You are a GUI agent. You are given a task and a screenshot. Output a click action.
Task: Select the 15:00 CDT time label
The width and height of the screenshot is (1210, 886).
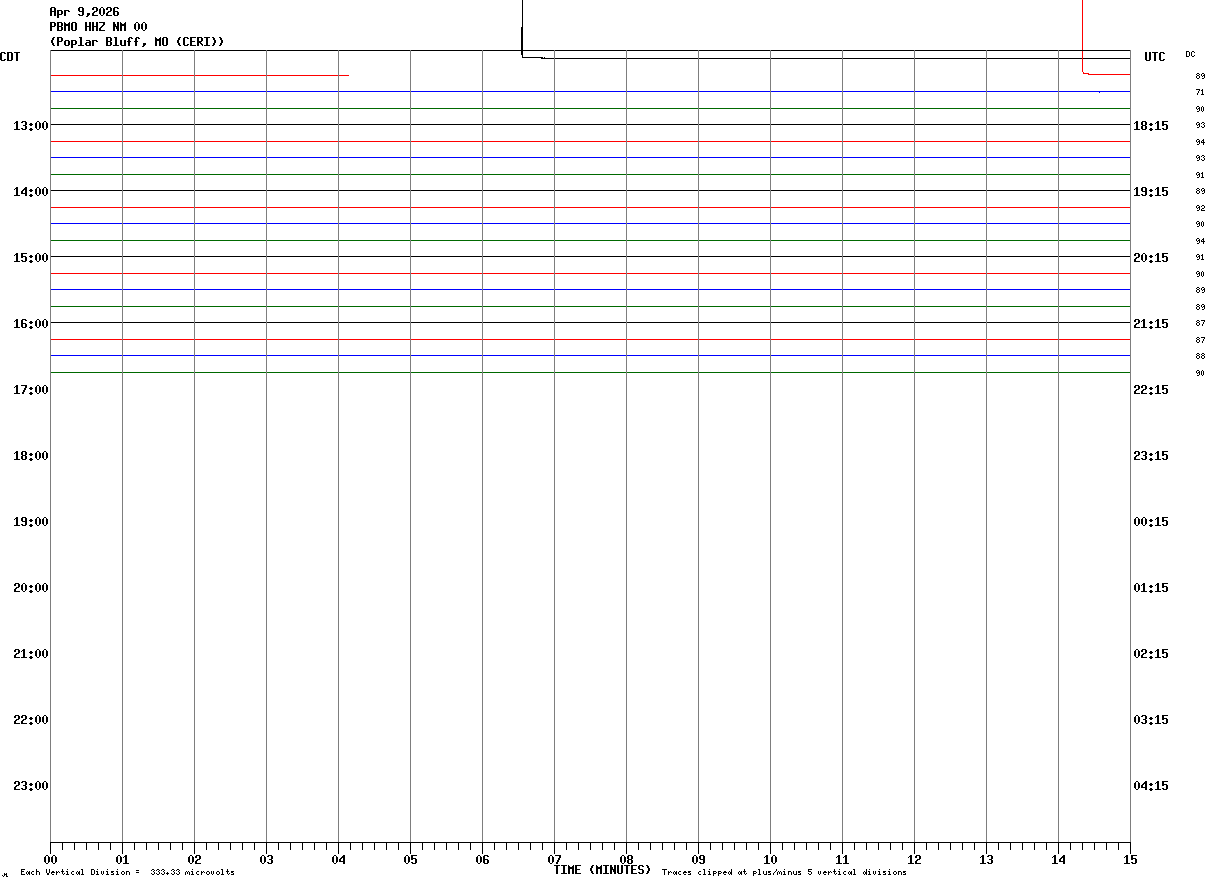tap(31, 257)
